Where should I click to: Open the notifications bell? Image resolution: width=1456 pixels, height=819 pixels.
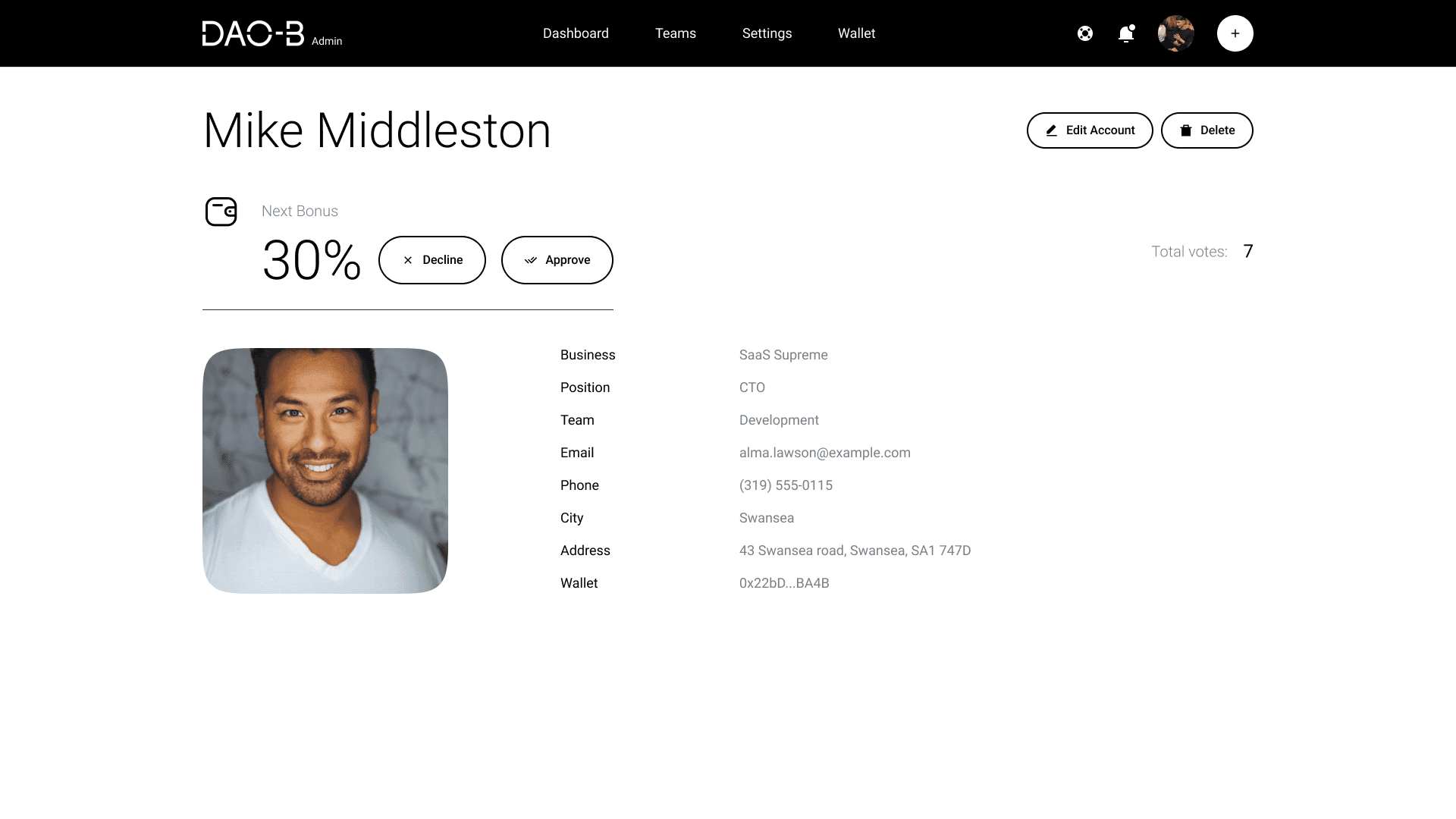[x=1126, y=33]
